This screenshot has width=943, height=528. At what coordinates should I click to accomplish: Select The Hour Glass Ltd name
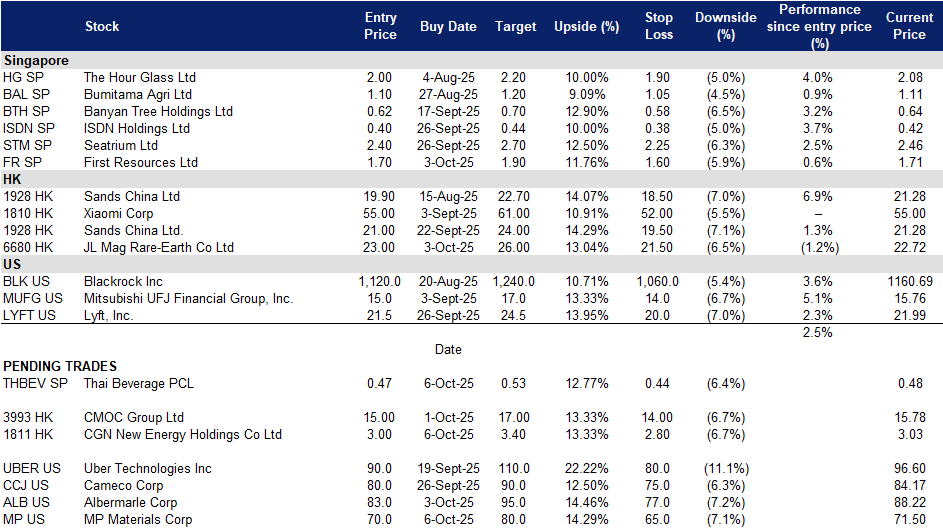click(140, 78)
